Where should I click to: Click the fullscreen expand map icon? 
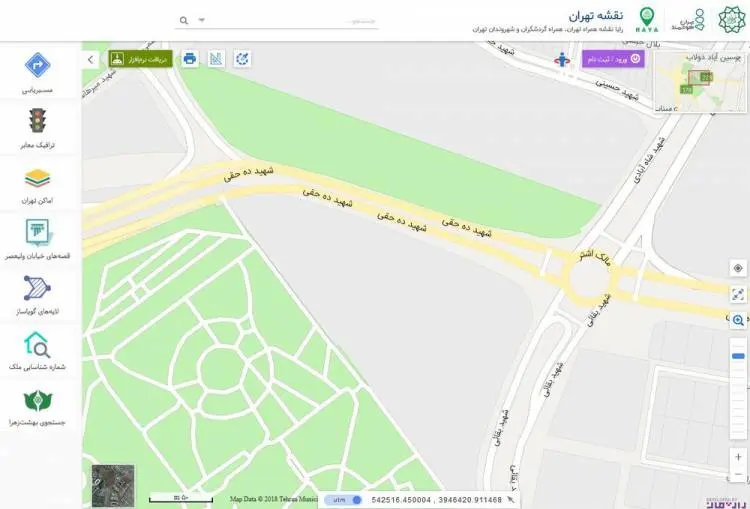(x=738, y=294)
